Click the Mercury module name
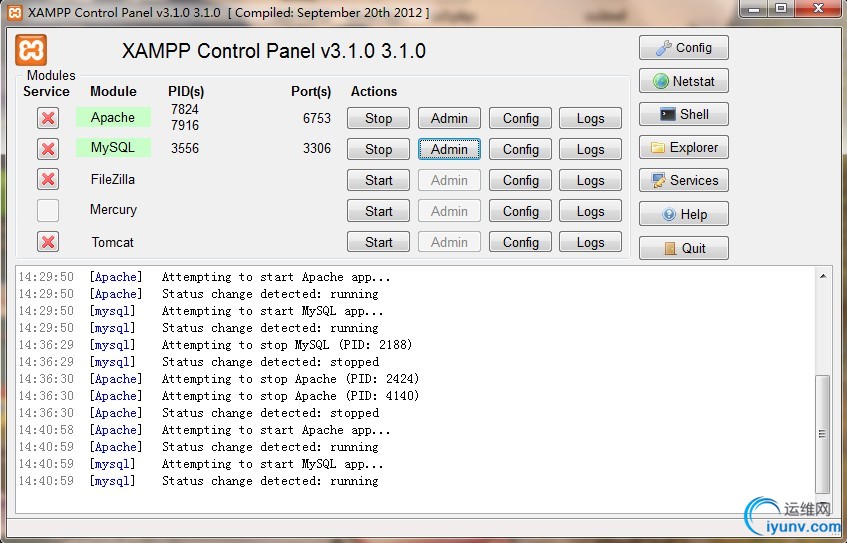Viewport: 847px width, 543px height. 113,210
